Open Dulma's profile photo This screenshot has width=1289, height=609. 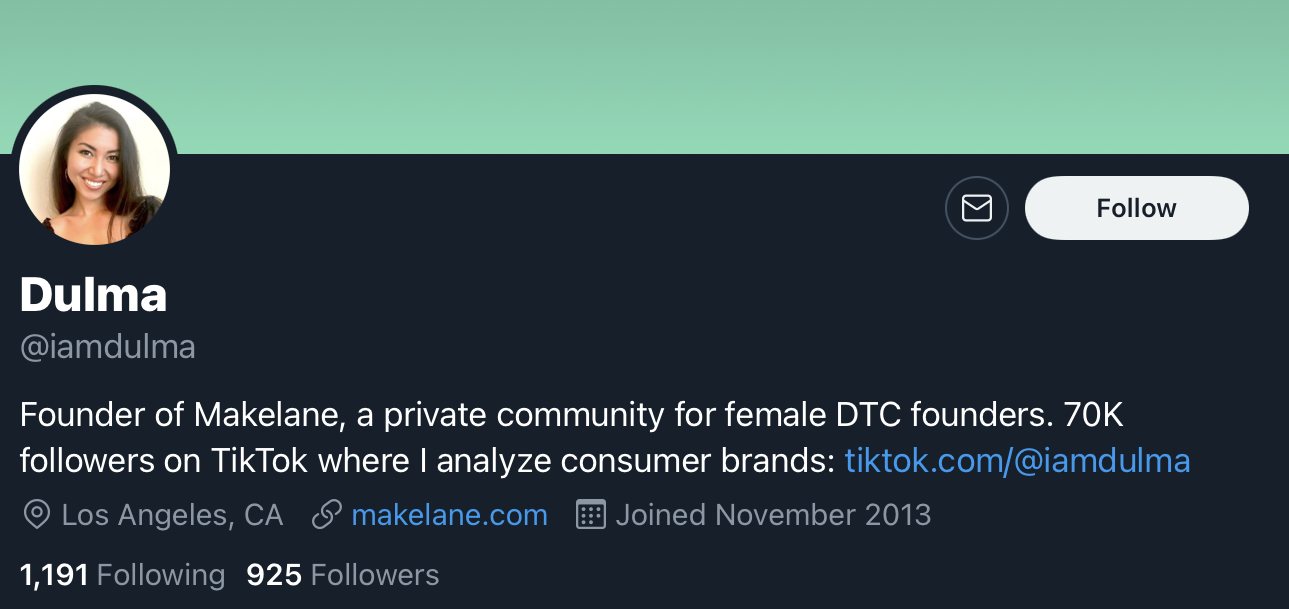point(95,169)
